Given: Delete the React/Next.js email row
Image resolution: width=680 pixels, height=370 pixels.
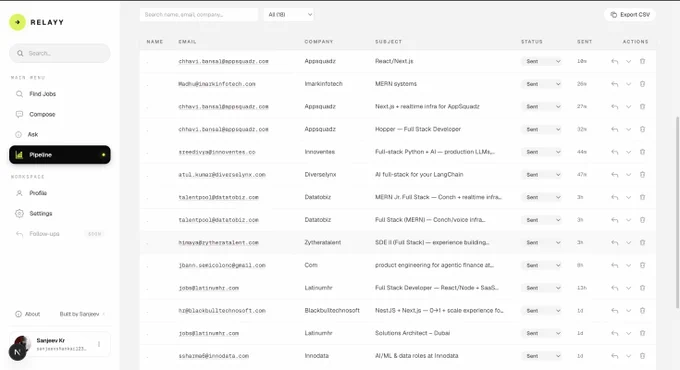Looking at the screenshot, I should click(642, 61).
